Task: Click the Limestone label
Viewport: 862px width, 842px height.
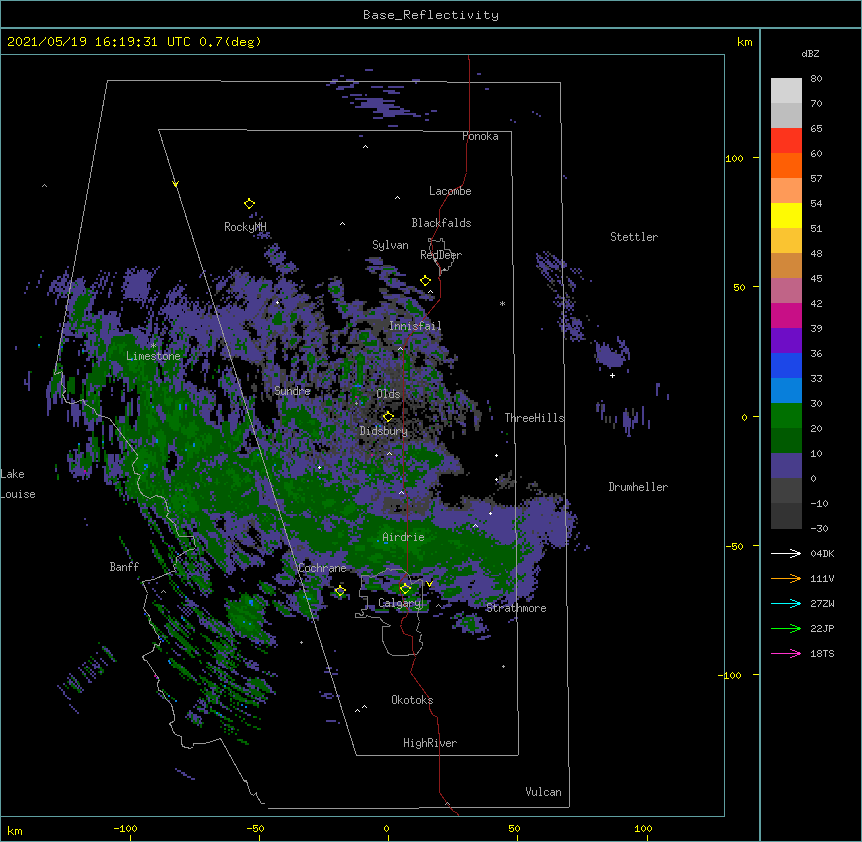Action: (153, 356)
